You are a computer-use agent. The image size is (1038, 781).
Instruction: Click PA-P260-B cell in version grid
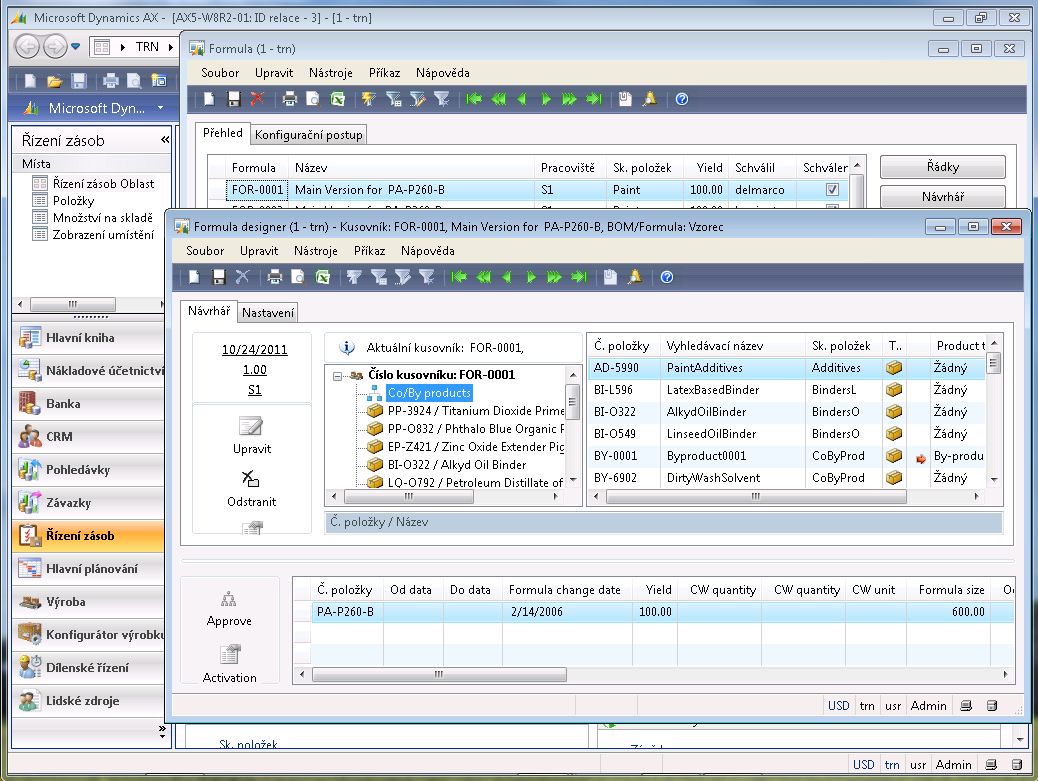pos(346,612)
